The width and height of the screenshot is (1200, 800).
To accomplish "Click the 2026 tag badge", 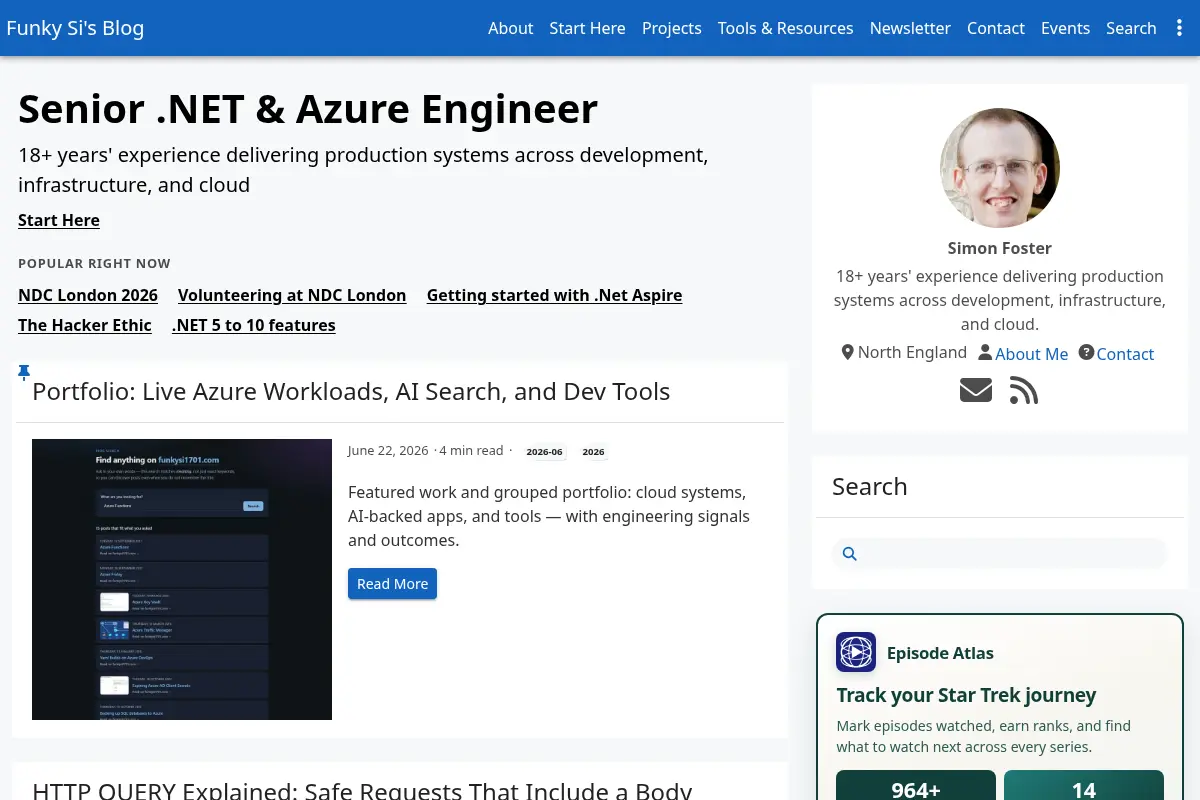I will (x=594, y=452).
